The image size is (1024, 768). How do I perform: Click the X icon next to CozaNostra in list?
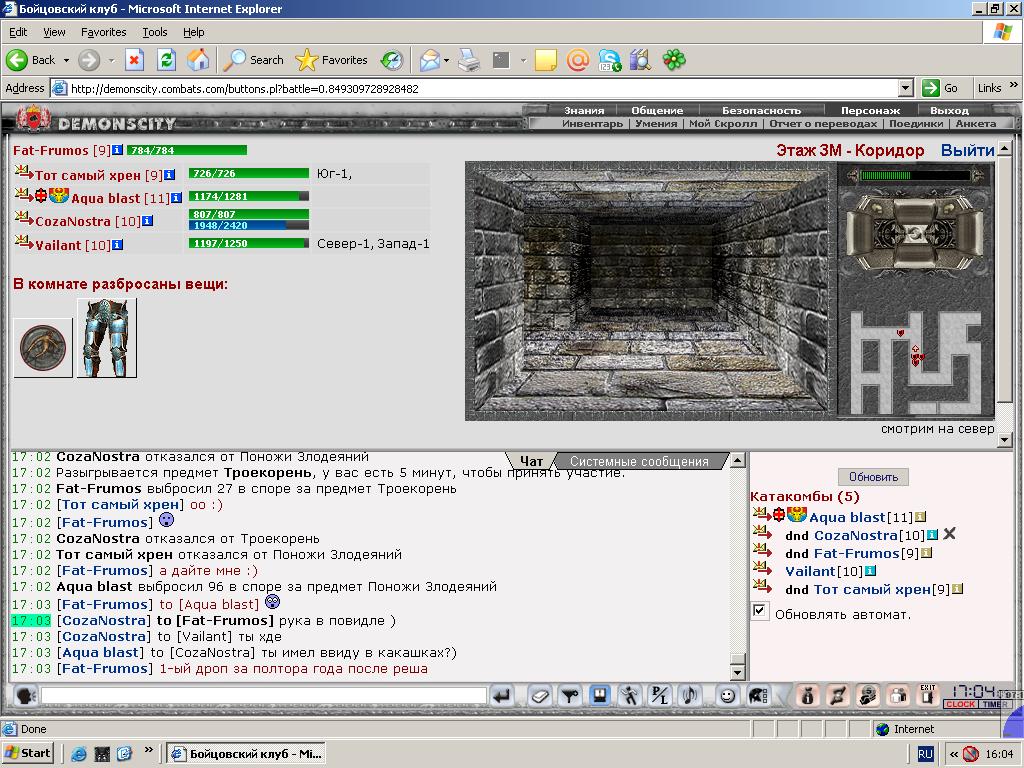point(950,534)
